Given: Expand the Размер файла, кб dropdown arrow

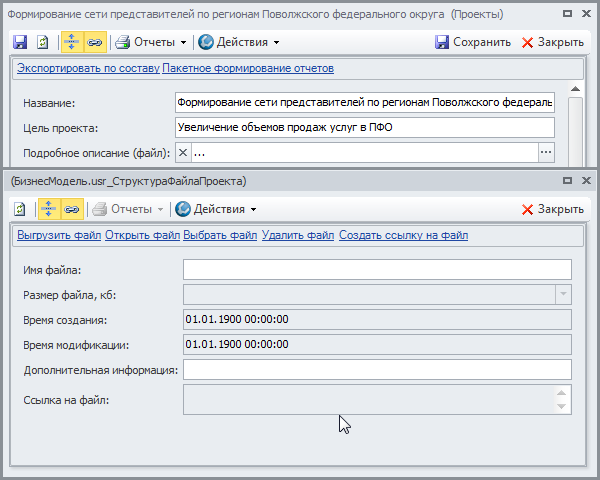Looking at the screenshot, I should pyautogui.click(x=563, y=294).
